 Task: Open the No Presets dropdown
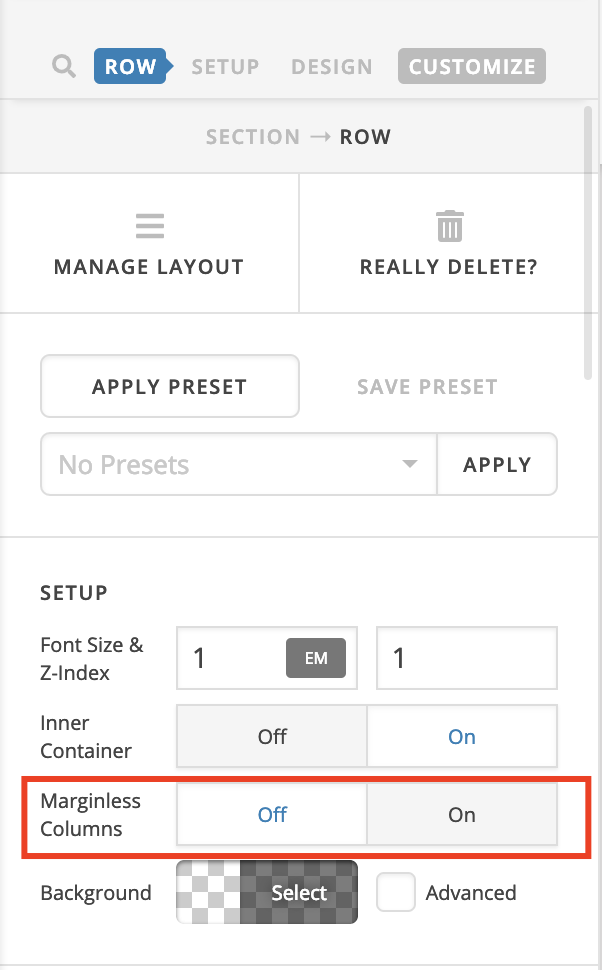(239, 464)
